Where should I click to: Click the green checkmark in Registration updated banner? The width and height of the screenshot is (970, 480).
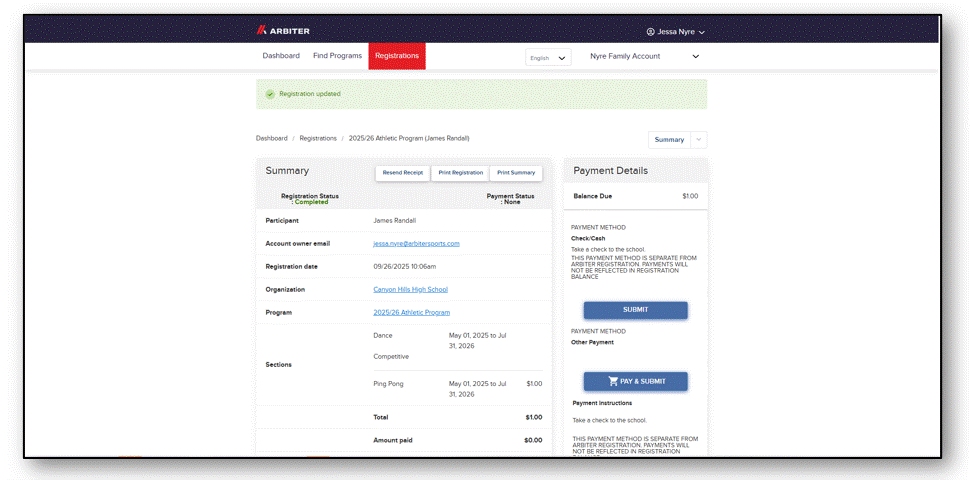click(x=270, y=94)
